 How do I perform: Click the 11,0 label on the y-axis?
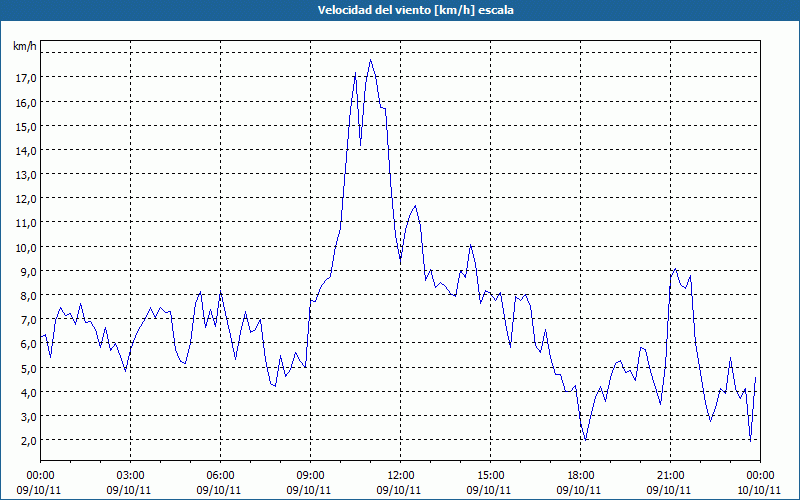pyautogui.click(x=26, y=223)
